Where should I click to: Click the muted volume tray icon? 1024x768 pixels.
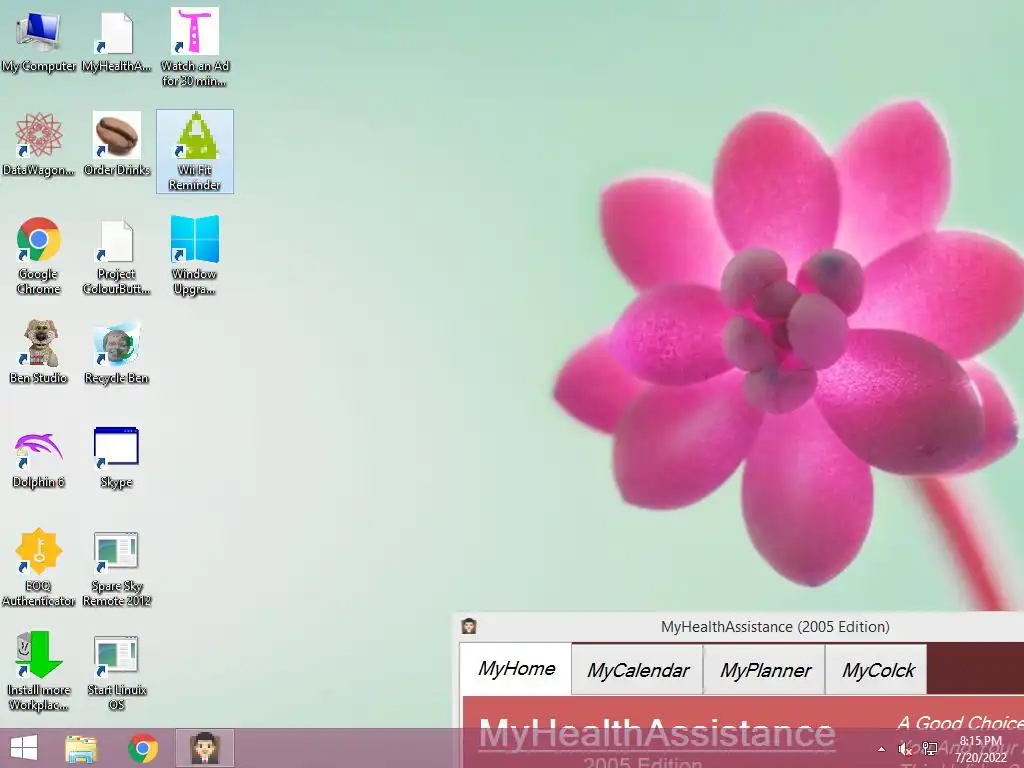(905, 749)
